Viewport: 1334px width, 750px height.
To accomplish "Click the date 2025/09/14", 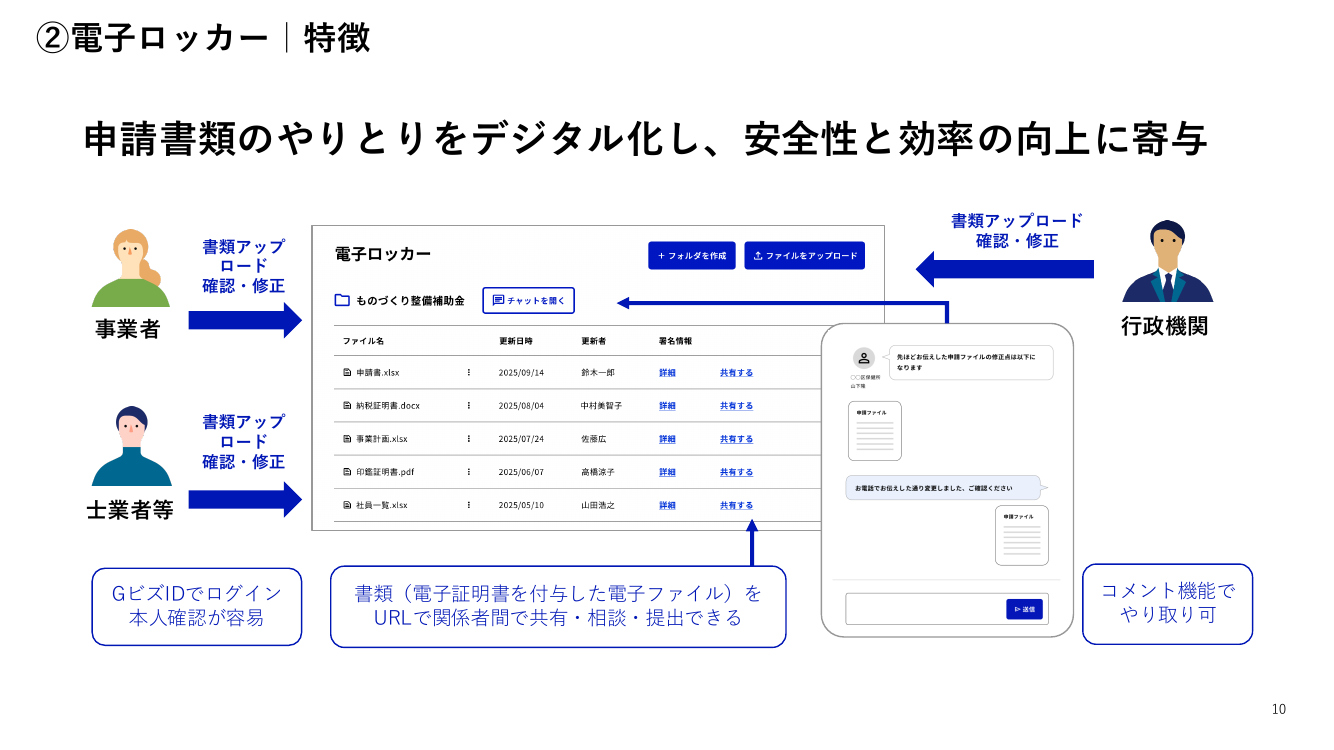I will pos(521,373).
